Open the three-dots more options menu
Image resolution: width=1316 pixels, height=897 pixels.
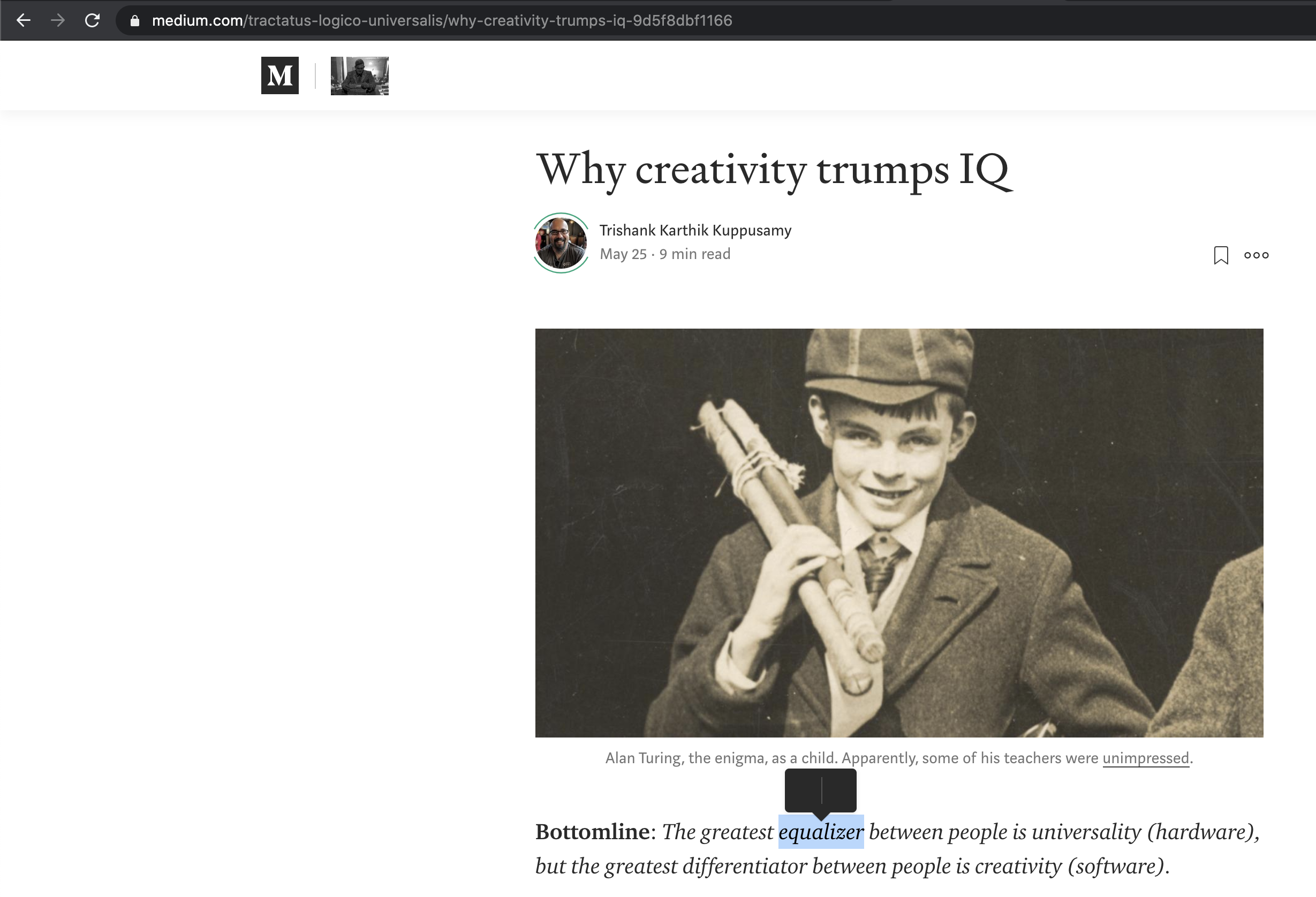point(1256,255)
